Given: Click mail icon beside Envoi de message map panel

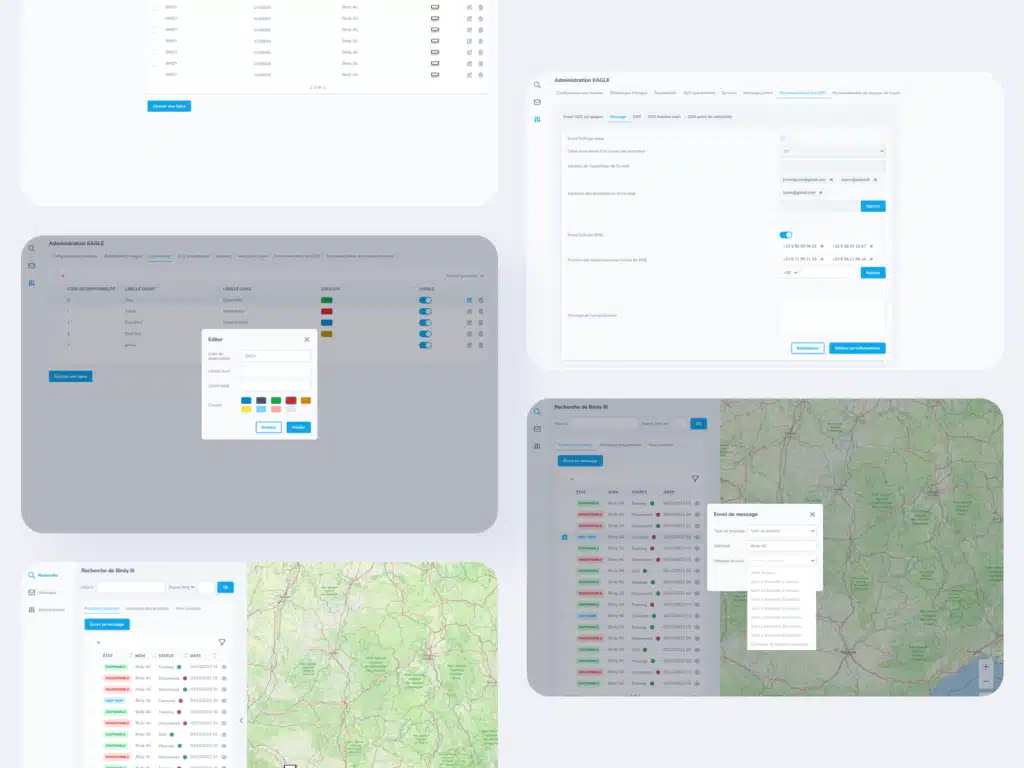Looking at the screenshot, I should (x=537, y=429).
